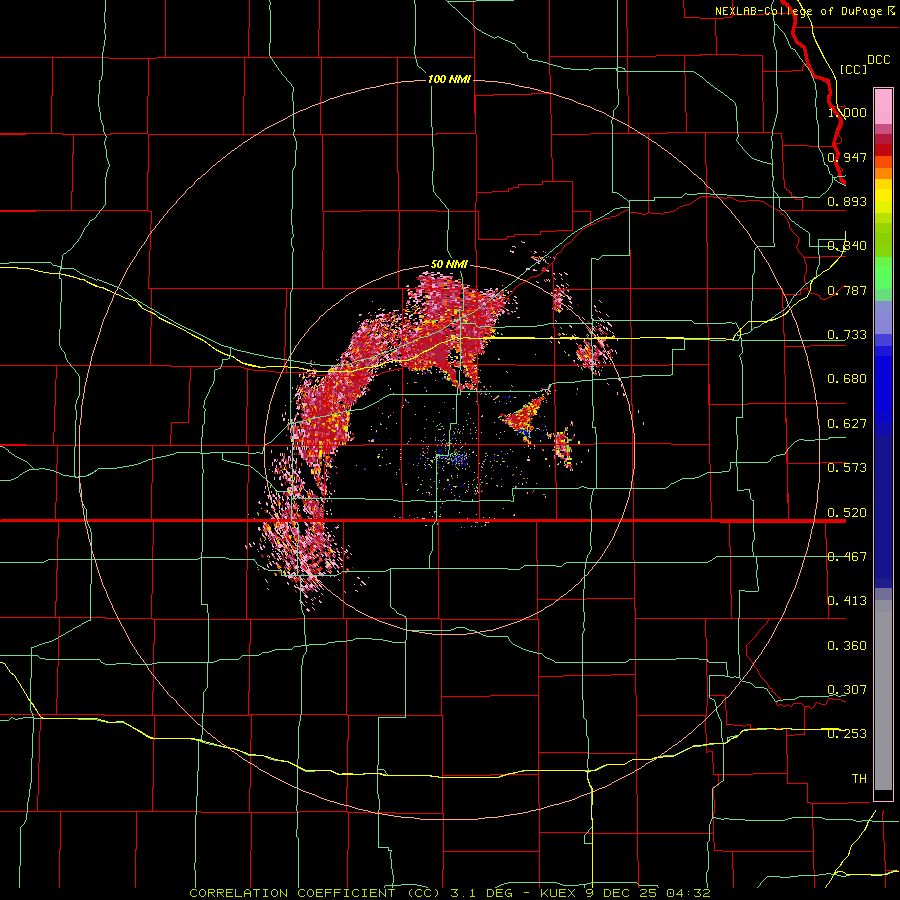The width and height of the screenshot is (900, 900).
Task: Click the TH label near the legend bottom
Action: coord(859,779)
